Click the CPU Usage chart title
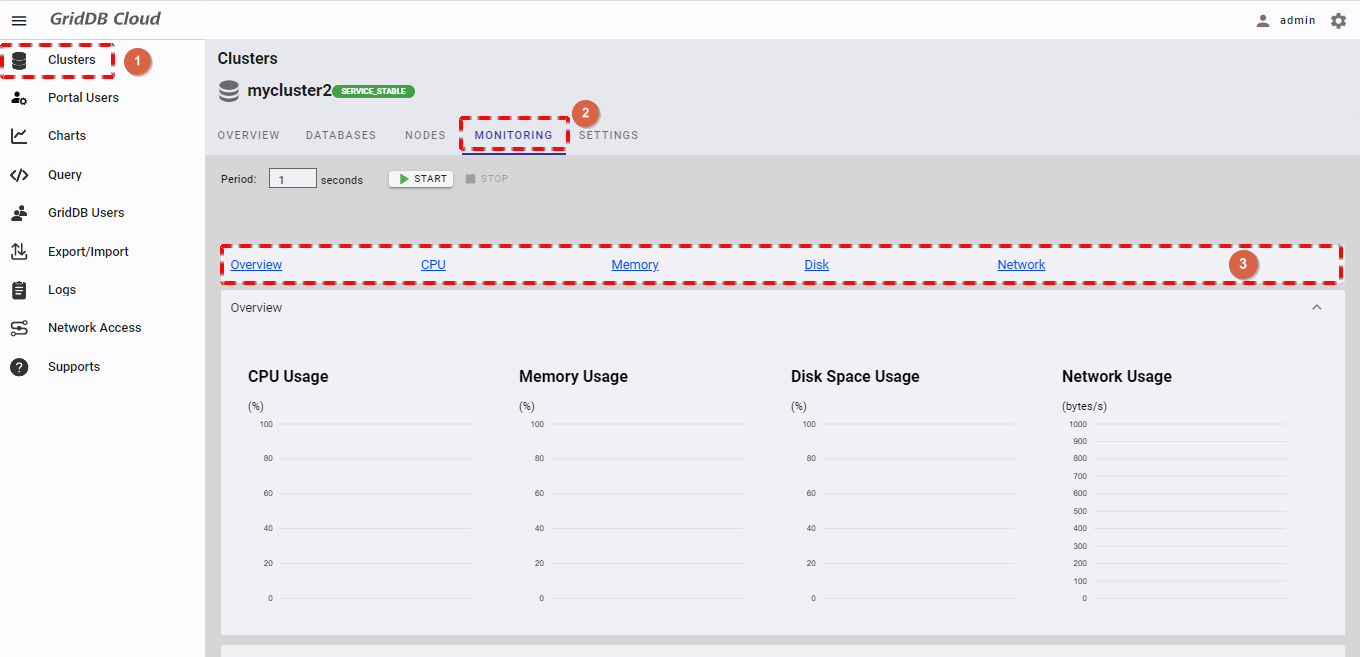1360x657 pixels. [x=288, y=377]
